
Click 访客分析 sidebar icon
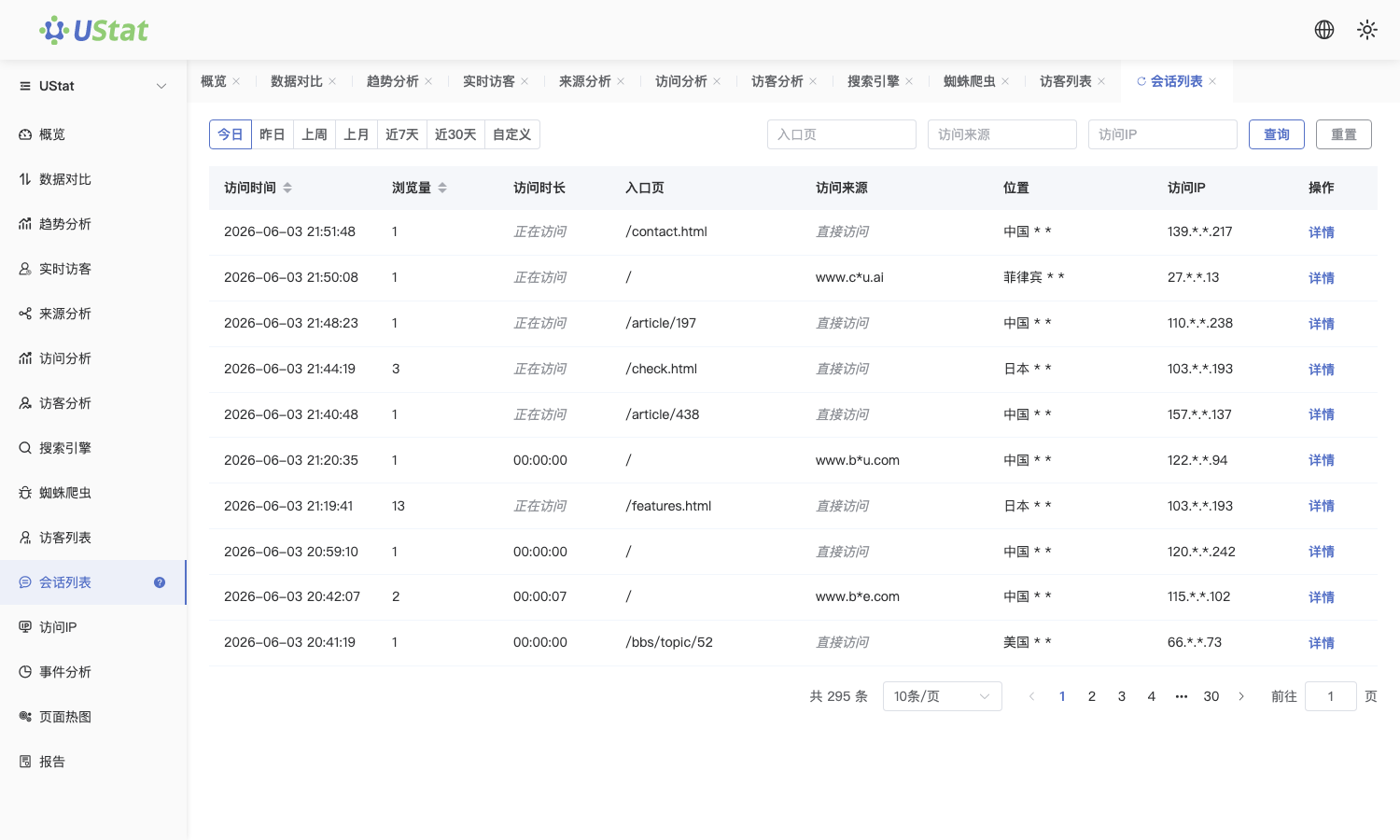[x=25, y=403]
